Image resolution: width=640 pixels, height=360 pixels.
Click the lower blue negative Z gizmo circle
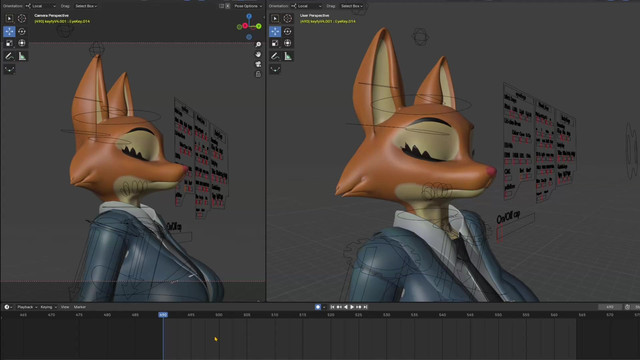249,37
